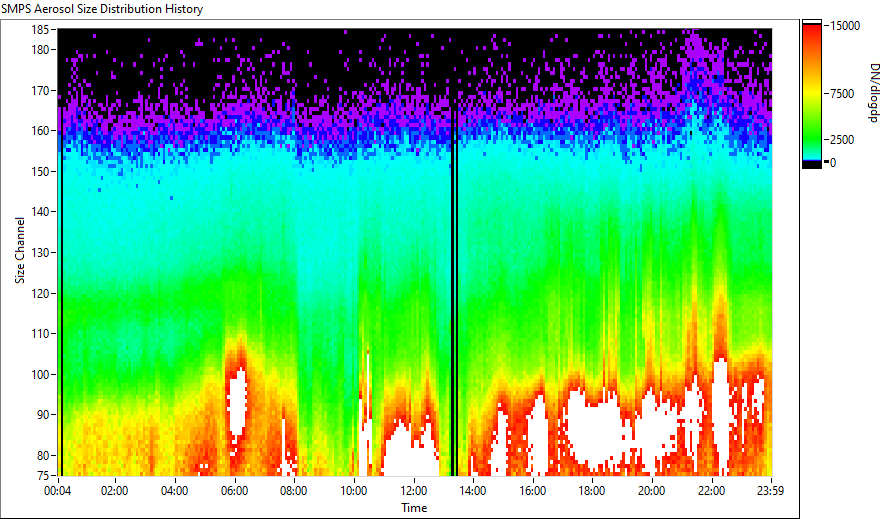The image size is (884, 519).
Task: Click the 110 y-axis tick label
Action: coord(40,334)
